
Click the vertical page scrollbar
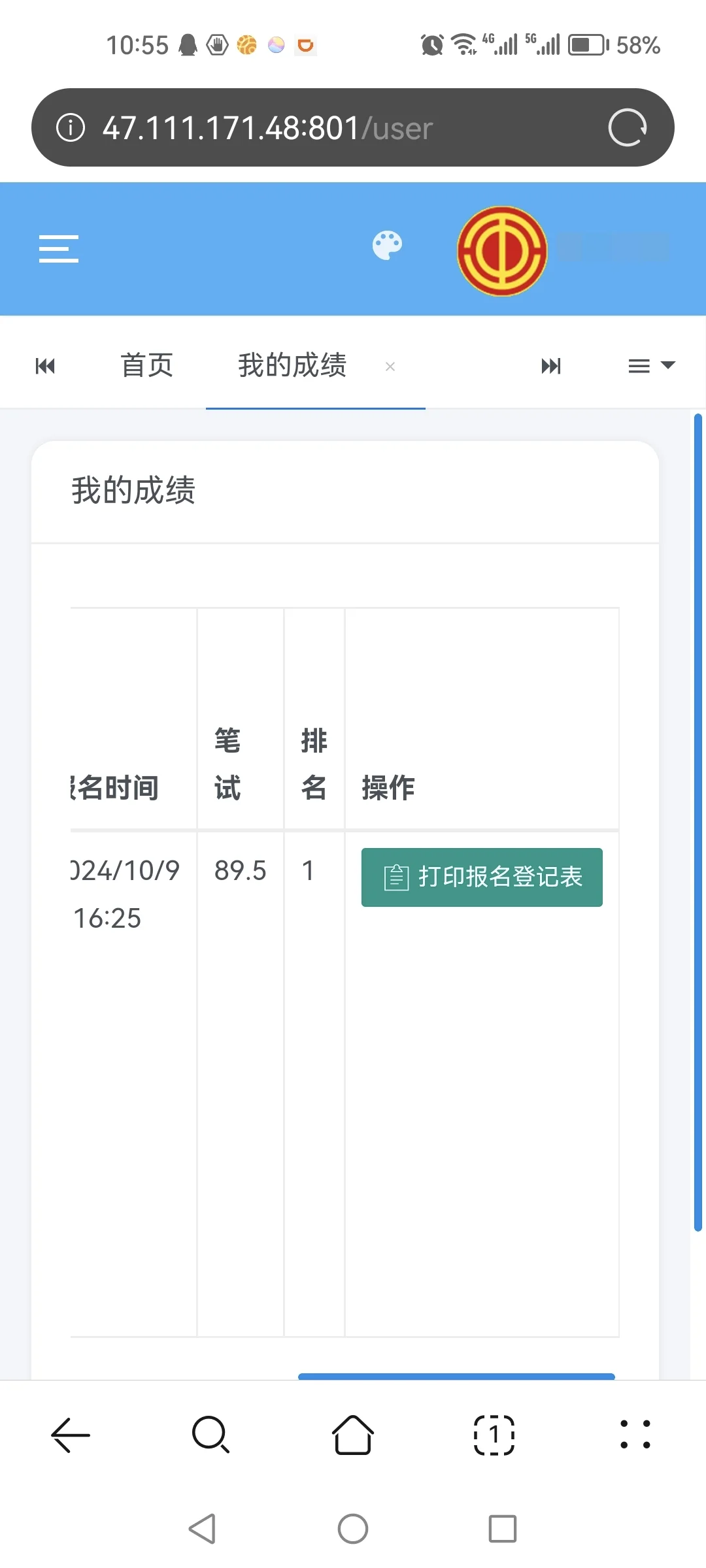(698, 823)
